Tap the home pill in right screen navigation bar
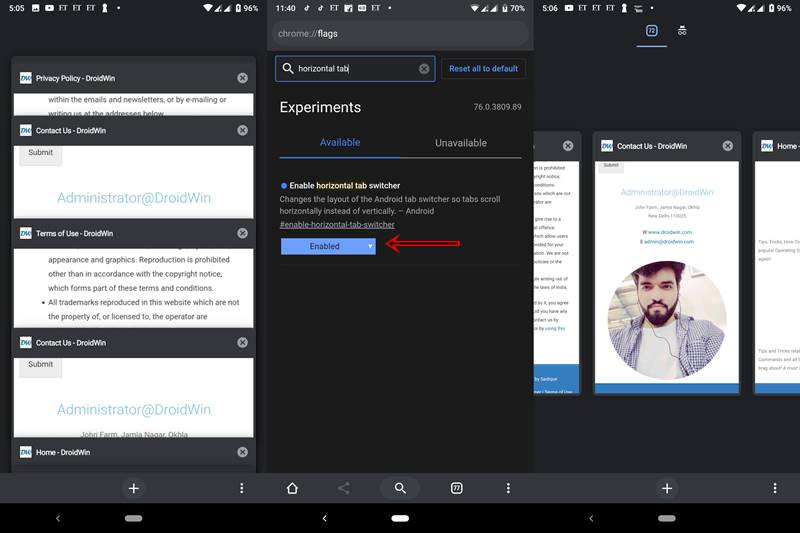 [x=667, y=518]
